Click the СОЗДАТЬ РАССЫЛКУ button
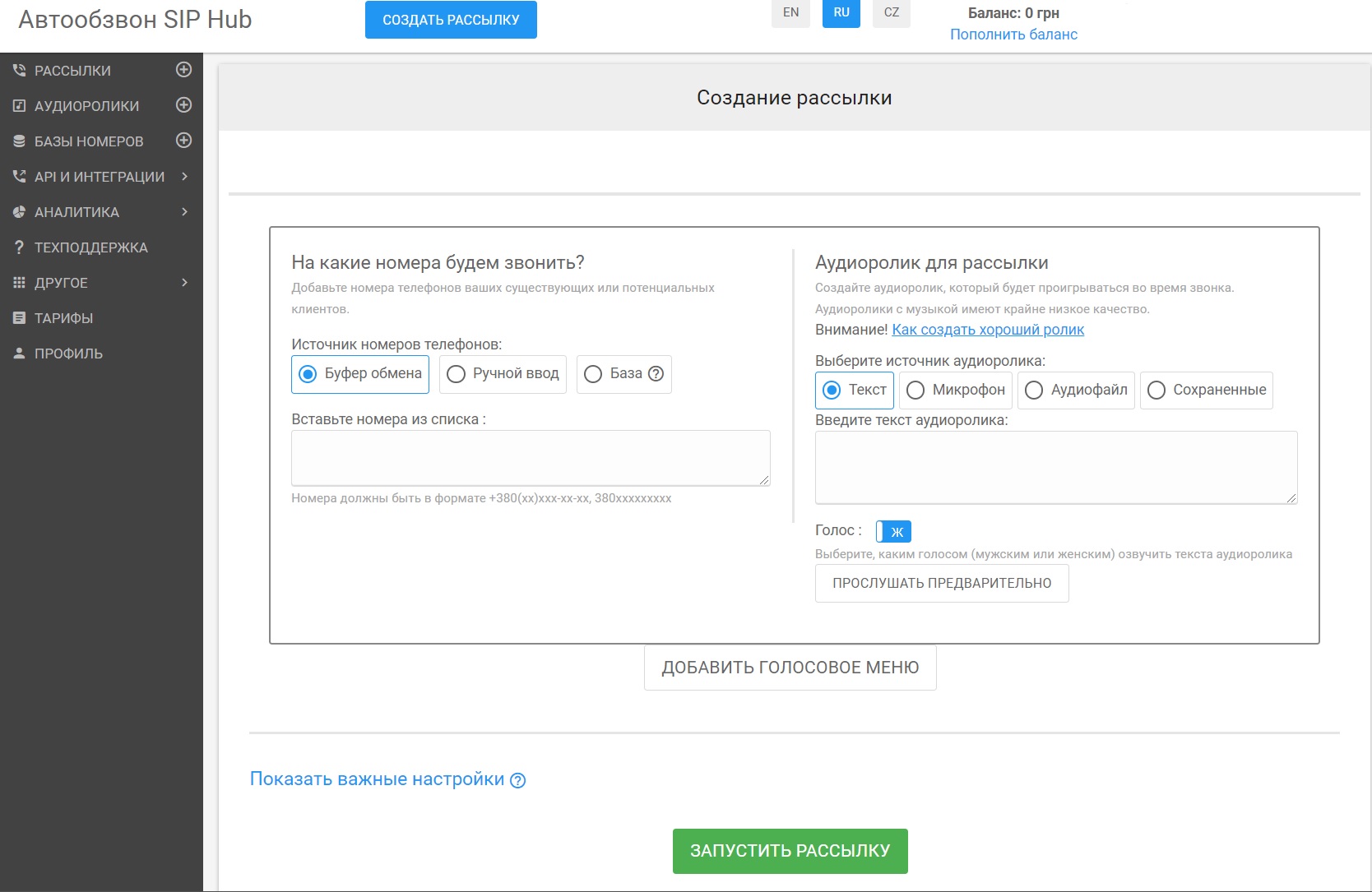This screenshot has height=892, width=1372. [451, 20]
